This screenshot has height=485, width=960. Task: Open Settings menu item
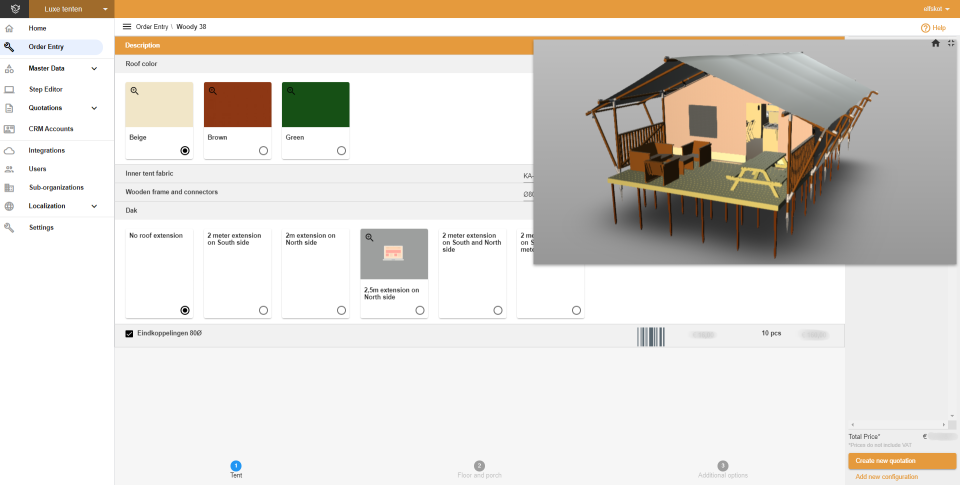tap(42, 227)
